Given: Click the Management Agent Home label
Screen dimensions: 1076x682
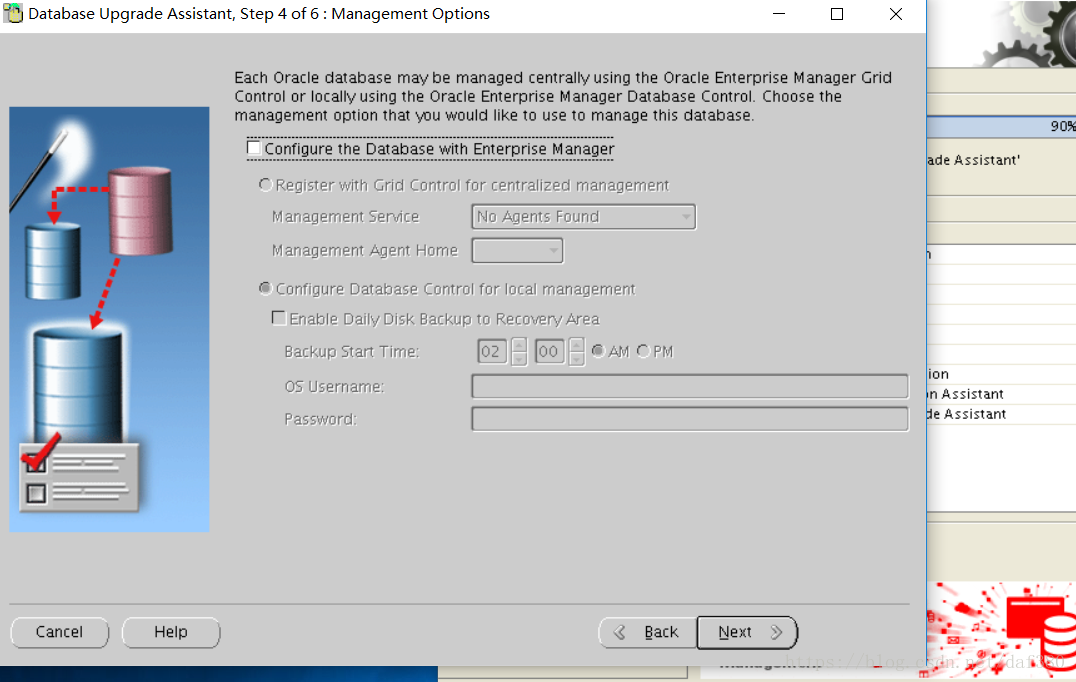Looking at the screenshot, I should tap(364, 250).
